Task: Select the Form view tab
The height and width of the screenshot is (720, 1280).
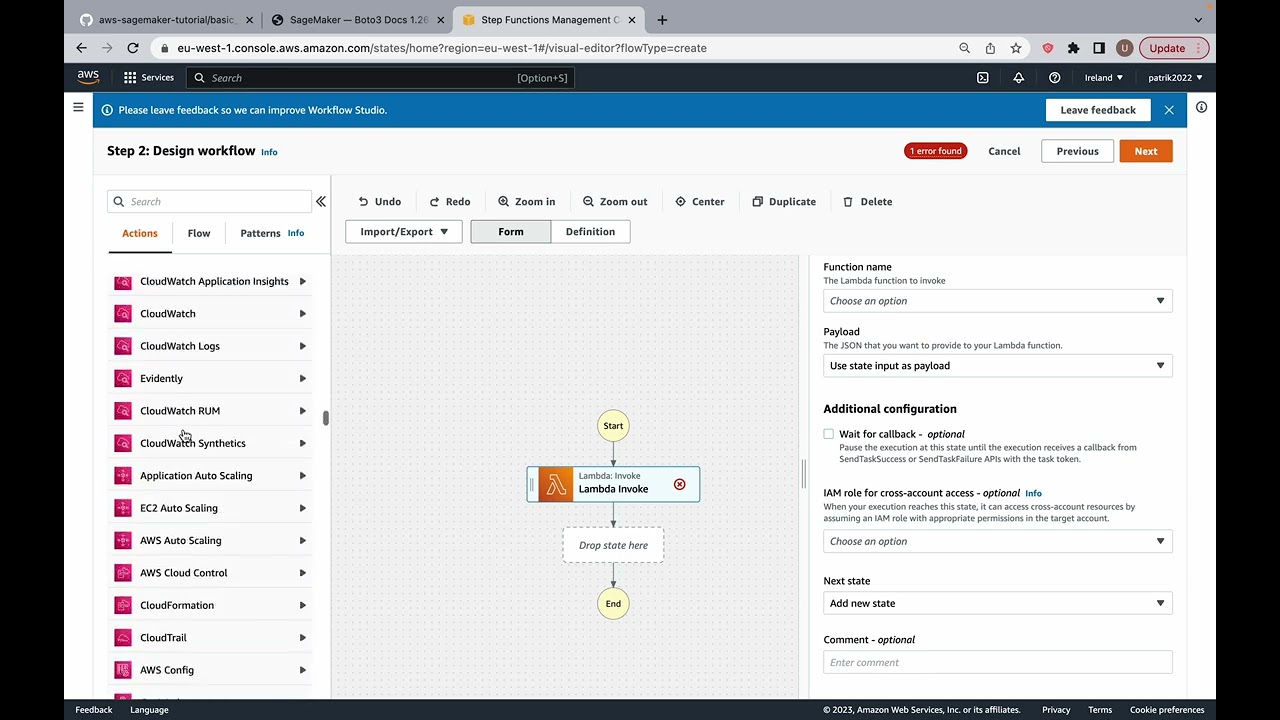Action: pyautogui.click(x=511, y=232)
